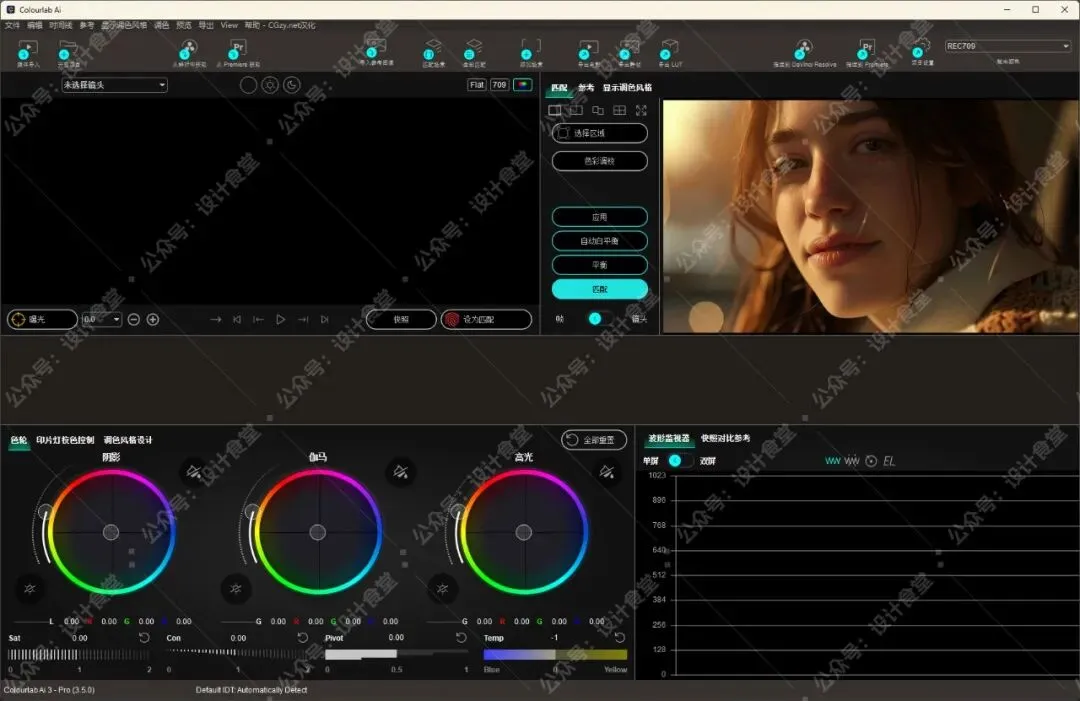Open the project settings gear icon
The width and height of the screenshot is (1080, 701).
(x=922, y=49)
